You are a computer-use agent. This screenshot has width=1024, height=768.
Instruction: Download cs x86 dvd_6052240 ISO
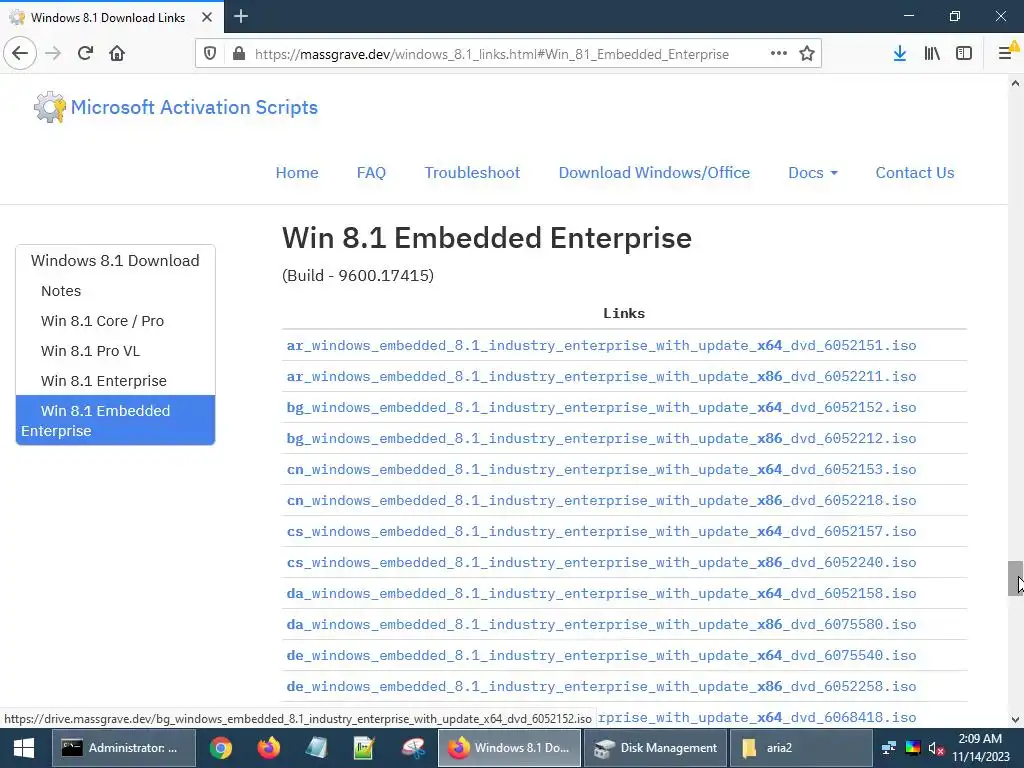tap(601, 562)
